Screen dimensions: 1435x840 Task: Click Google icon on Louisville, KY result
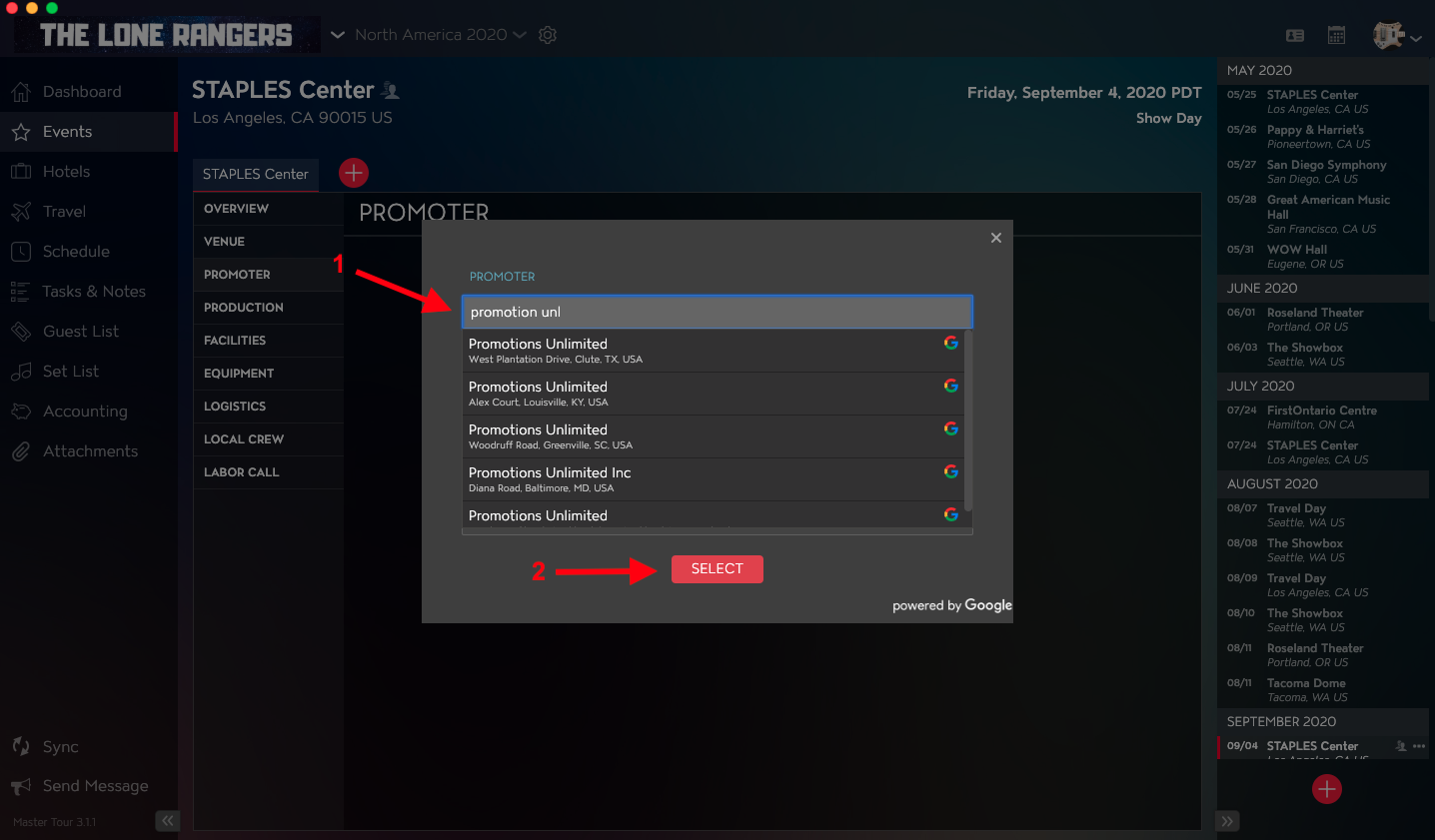[x=951, y=386]
